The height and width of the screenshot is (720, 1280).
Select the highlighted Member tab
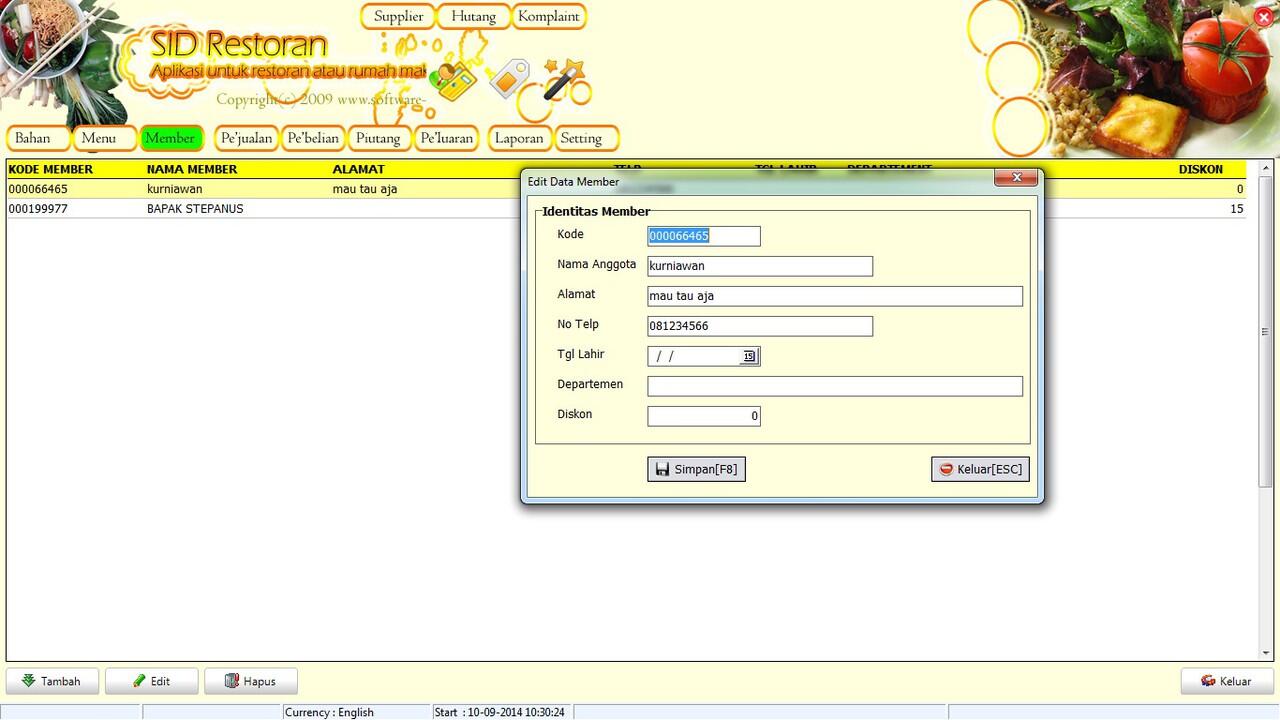(x=171, y=138)
